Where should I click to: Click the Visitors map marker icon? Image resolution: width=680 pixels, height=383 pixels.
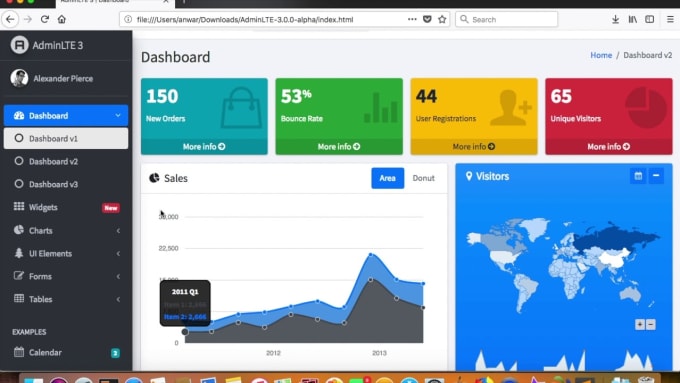[x=469, y=176]
